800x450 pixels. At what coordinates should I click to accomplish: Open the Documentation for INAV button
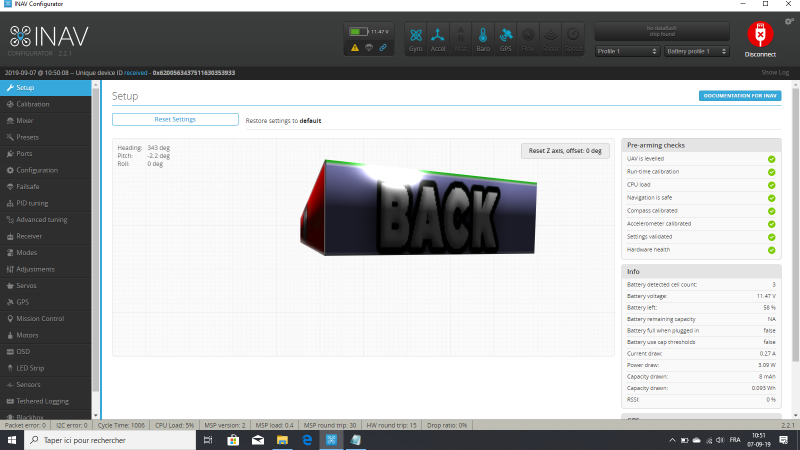[740, 95]
